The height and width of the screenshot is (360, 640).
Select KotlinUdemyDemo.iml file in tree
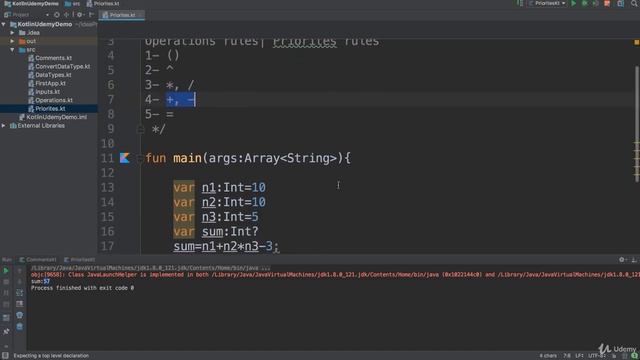click(53, 117)
